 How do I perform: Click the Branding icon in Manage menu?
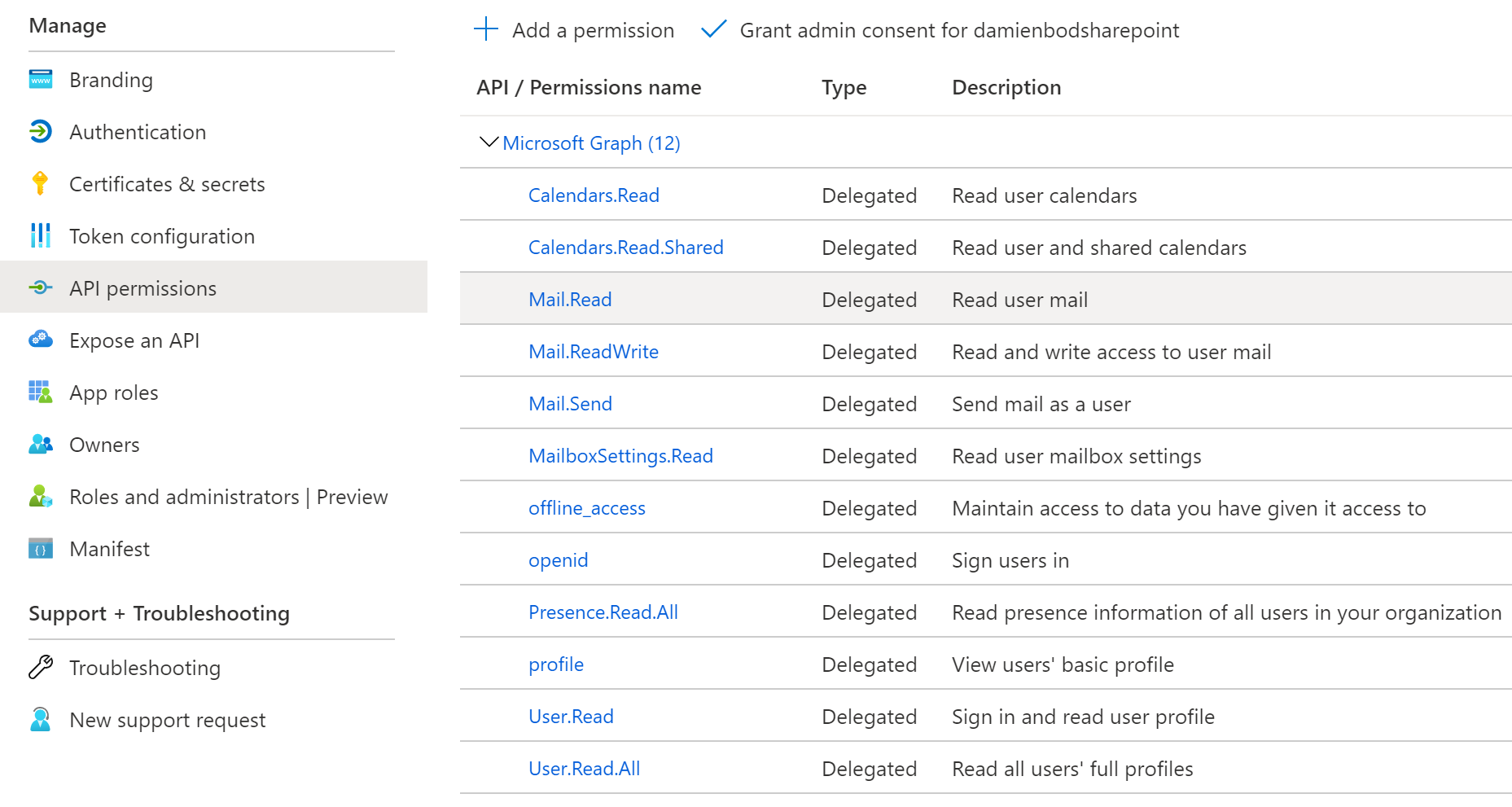41,80
